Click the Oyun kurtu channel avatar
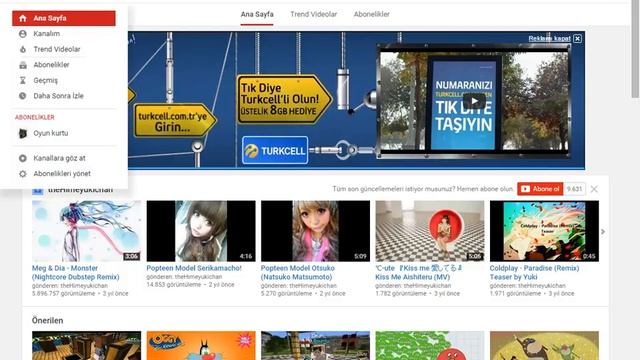Image resolution: width=640 pixels, height=360 pixels. pos(23,133)
